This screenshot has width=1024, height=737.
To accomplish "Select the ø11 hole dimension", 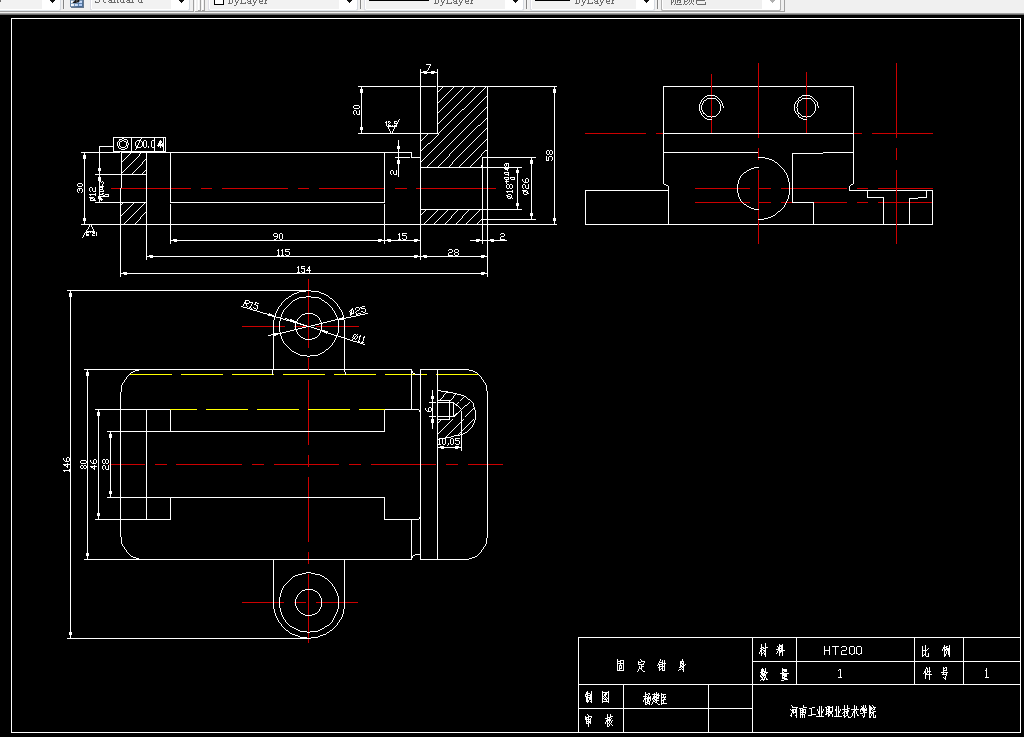I will [x=359, y=338].
